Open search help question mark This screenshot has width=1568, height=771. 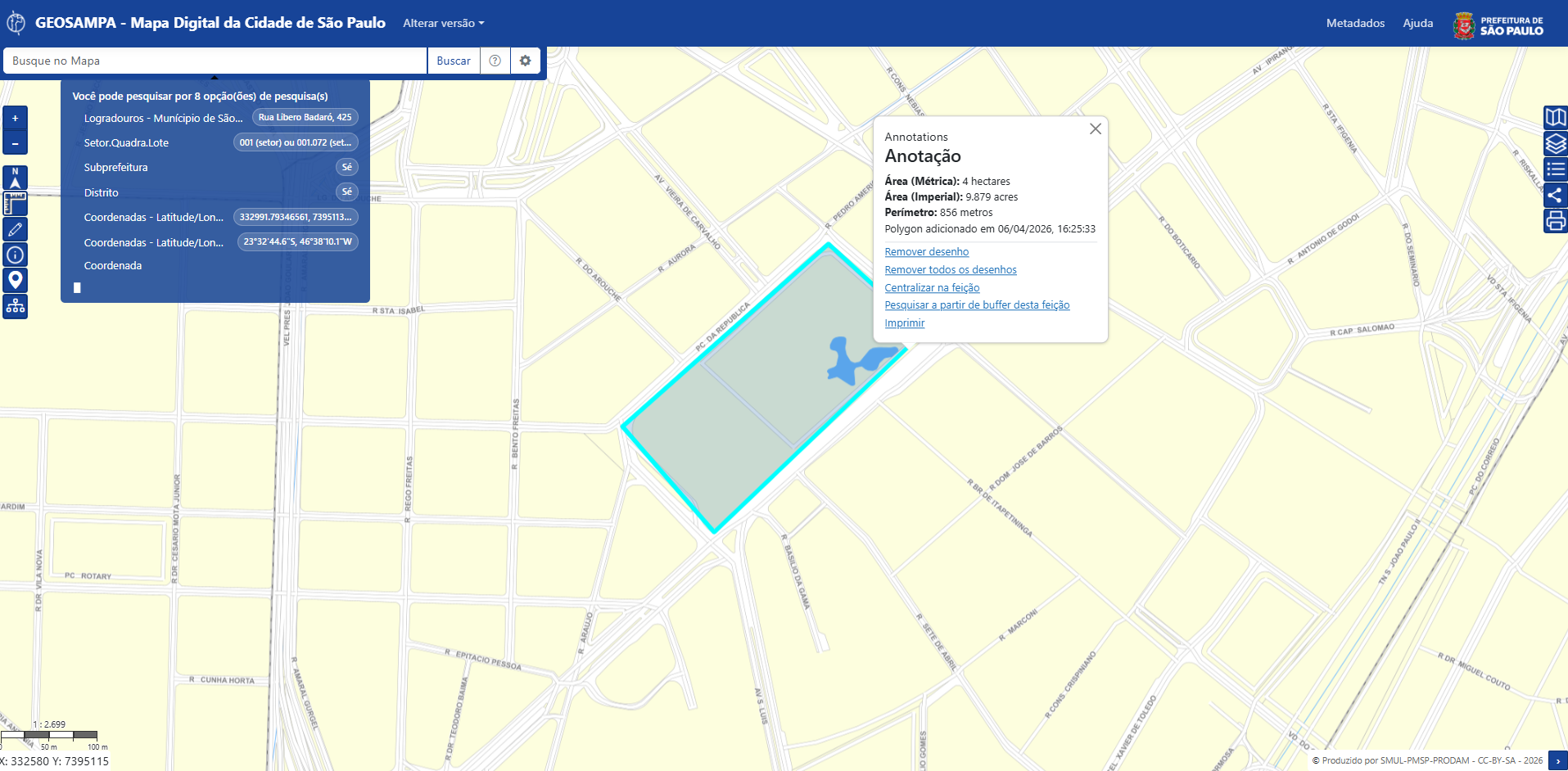(x=495, y=61)
